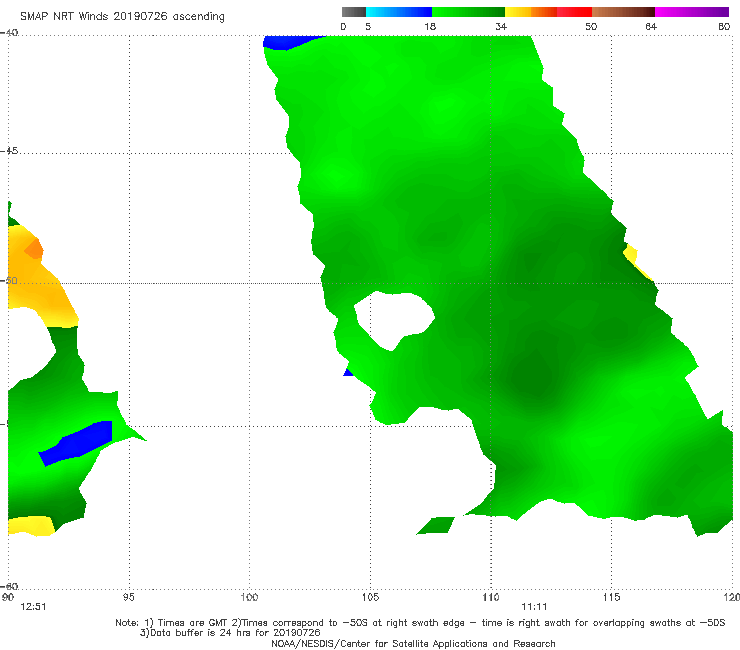Image resolution: width=740 pixels, height=650 pixels.
Task: Click the color bar label '50'
Action: tap(591, 26)
